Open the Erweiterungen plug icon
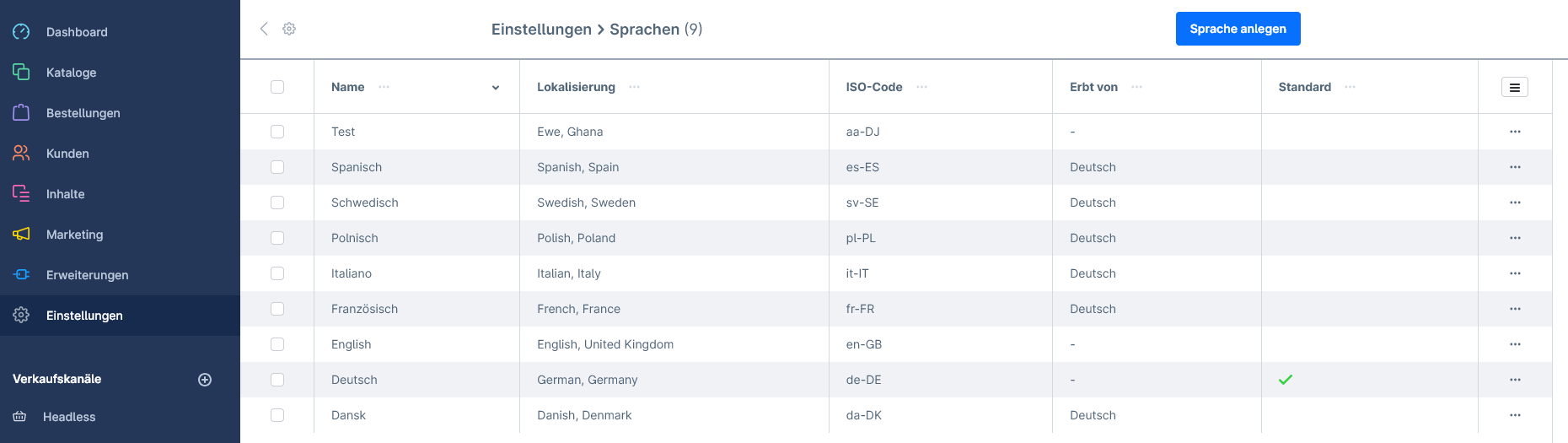Viewport: 1568px width, 443px height. click(x=21, y=275)
